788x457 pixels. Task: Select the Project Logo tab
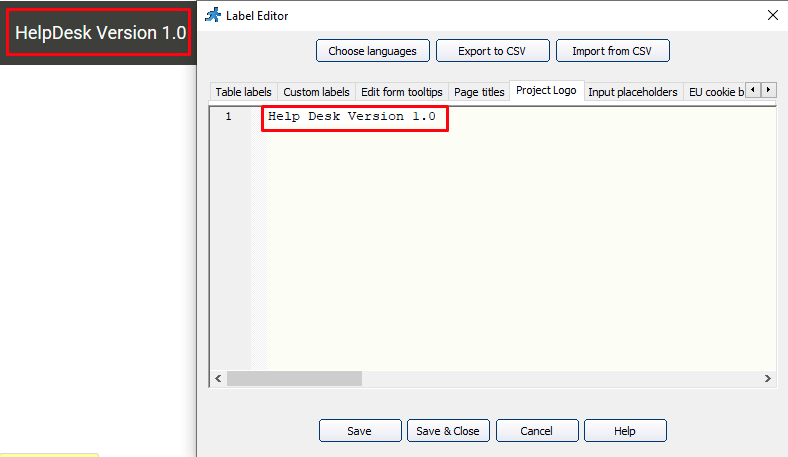click(x=546, y=91)
